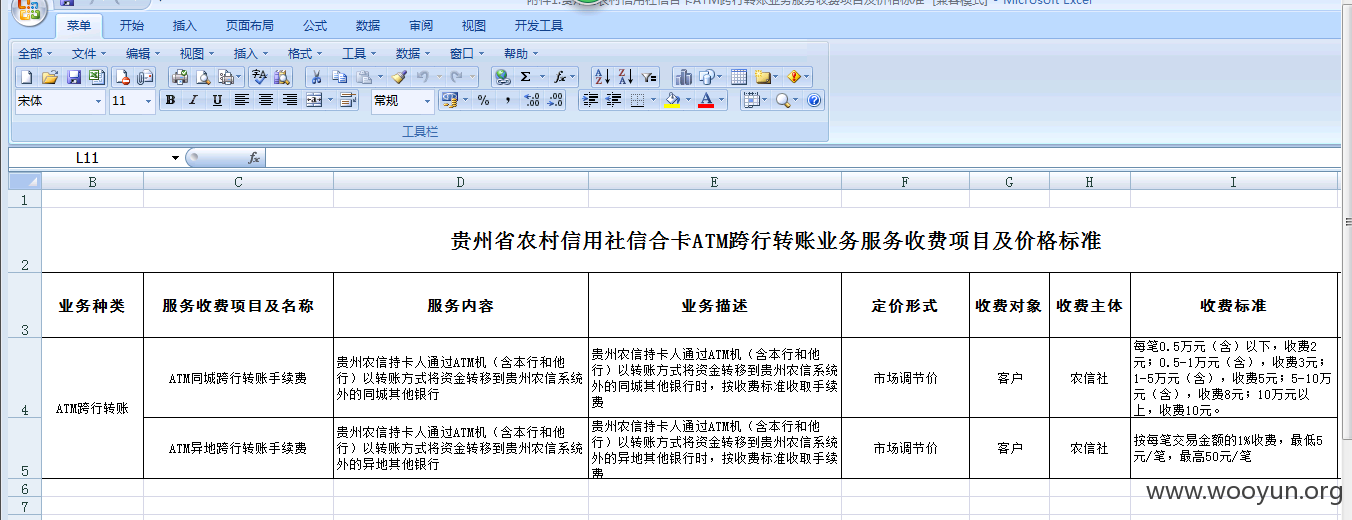Apply yellow fill color bucket

(x=672, y=100)
